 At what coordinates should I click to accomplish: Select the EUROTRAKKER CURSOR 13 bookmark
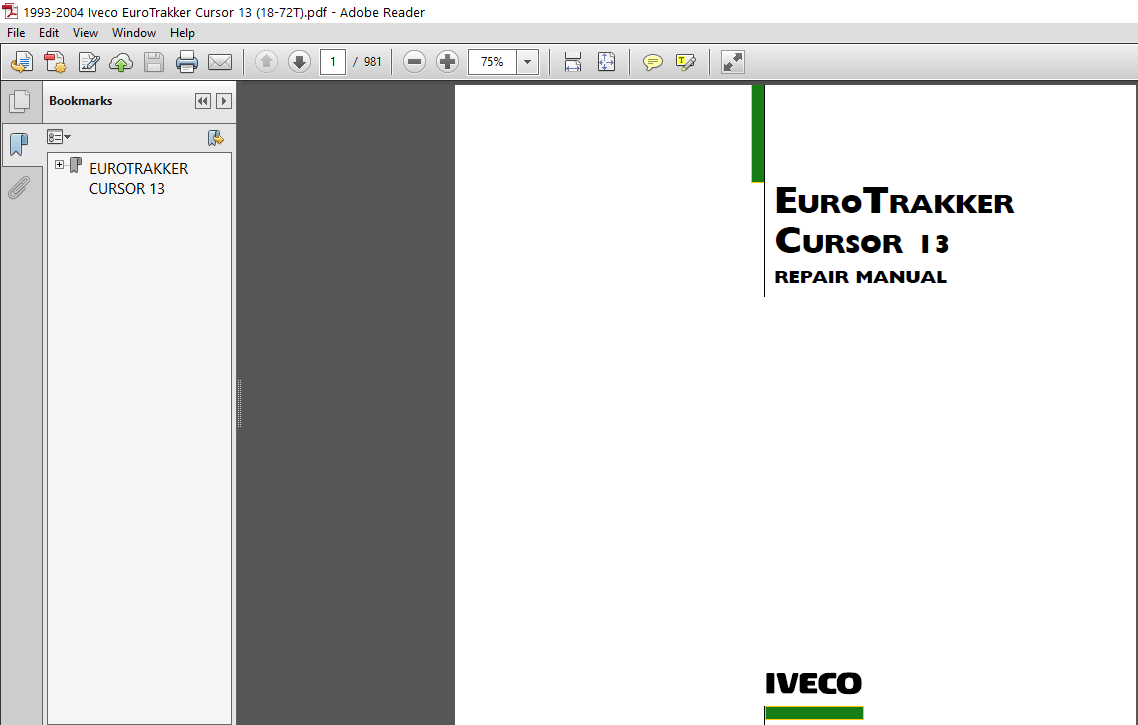138,179
